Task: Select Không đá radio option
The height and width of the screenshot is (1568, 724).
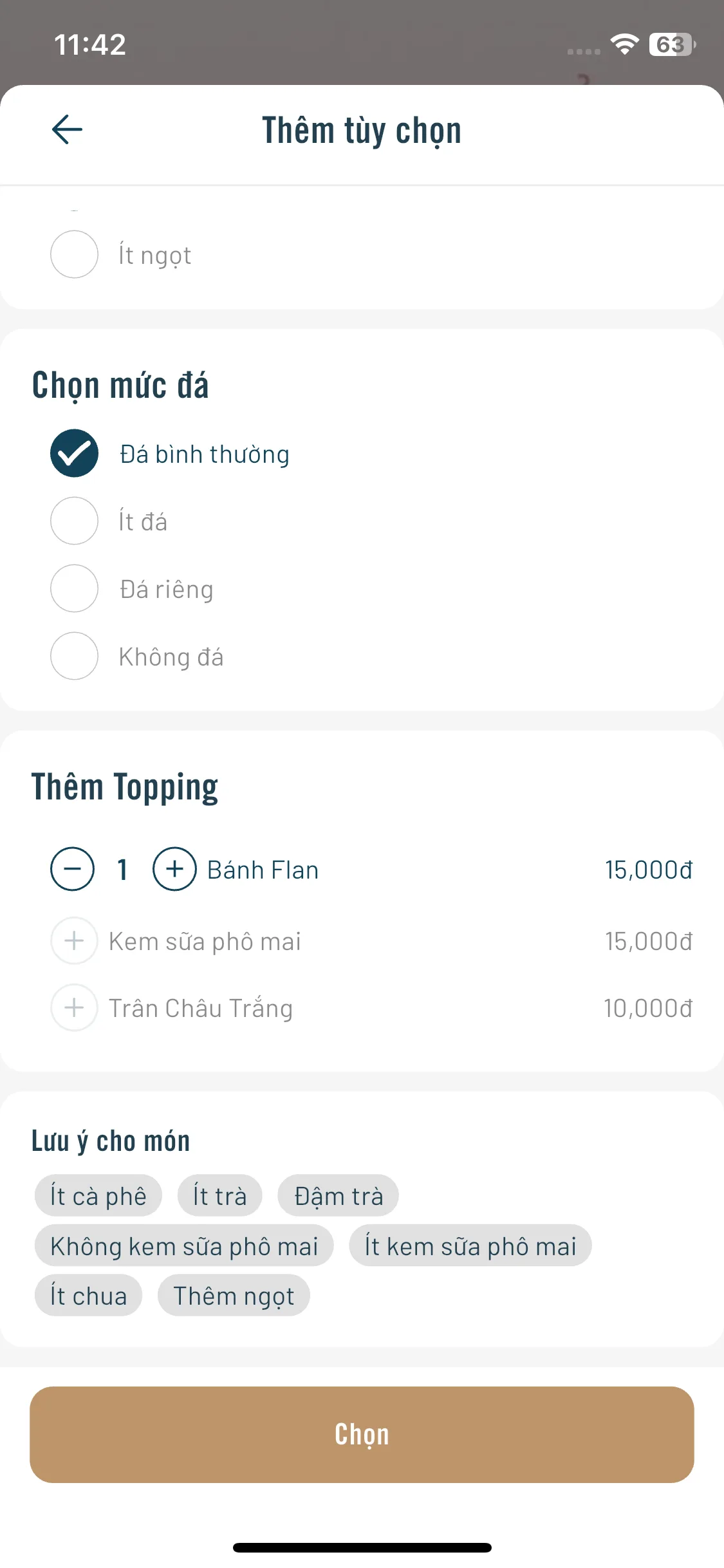Action: tap(75, 656)
